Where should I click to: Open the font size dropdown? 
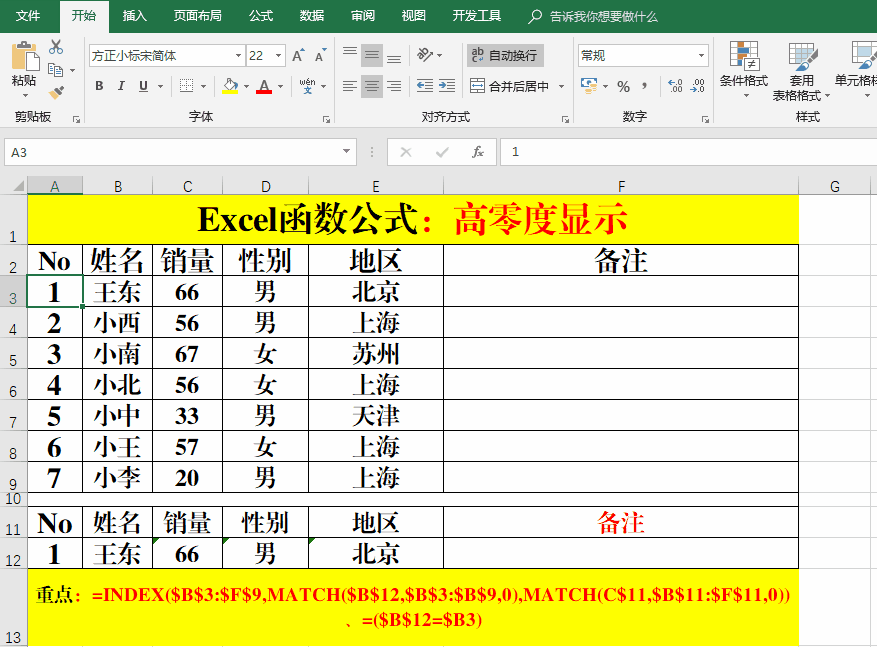click(278, 55)
